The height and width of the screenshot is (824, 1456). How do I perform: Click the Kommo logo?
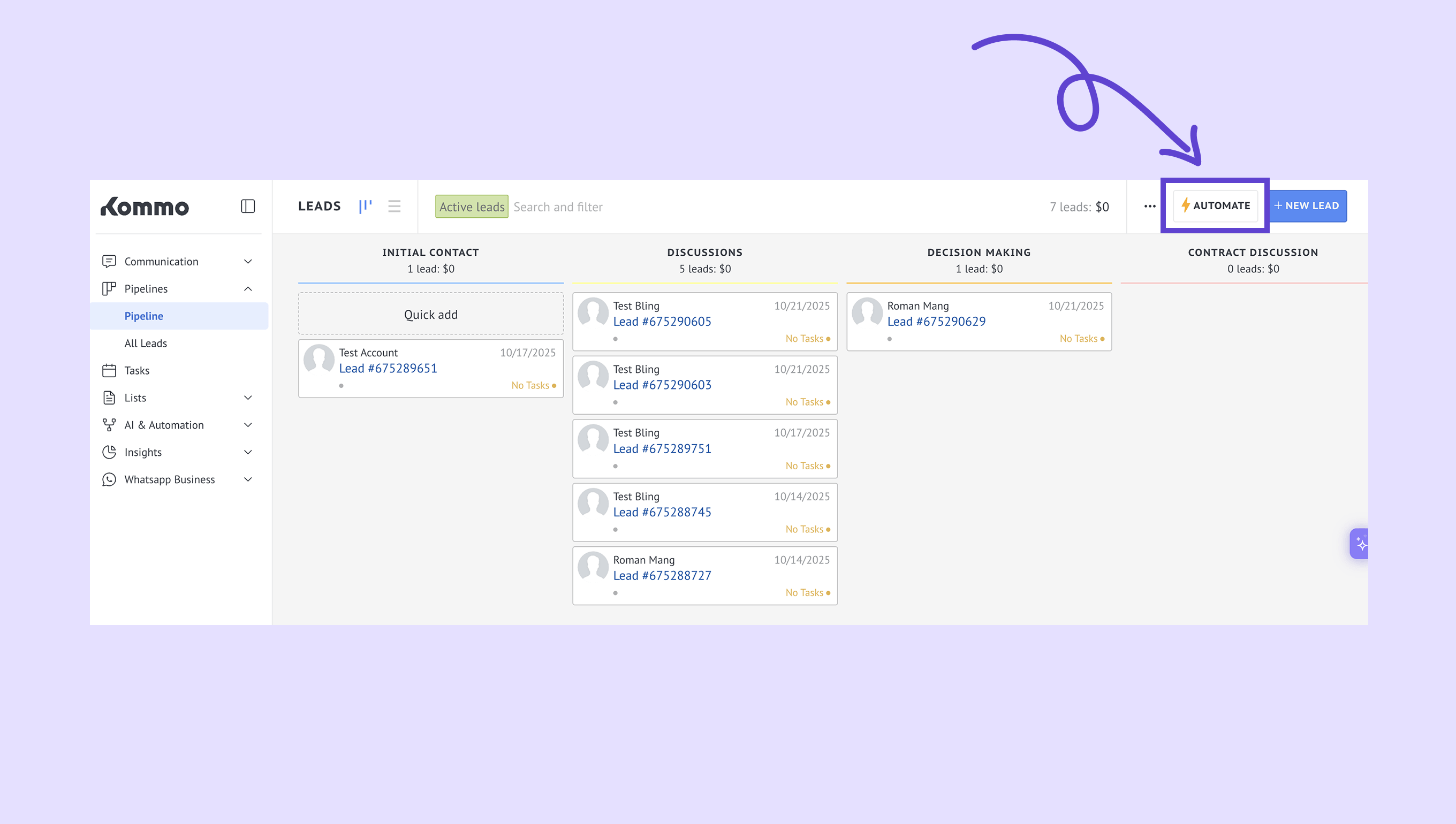point(145,207)
